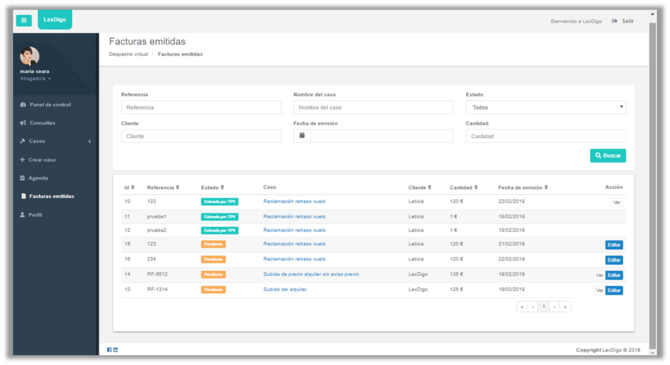Click Editar for invoice id 15
The width and height of the screenshot is (670, 365).
tap(614, 245)
